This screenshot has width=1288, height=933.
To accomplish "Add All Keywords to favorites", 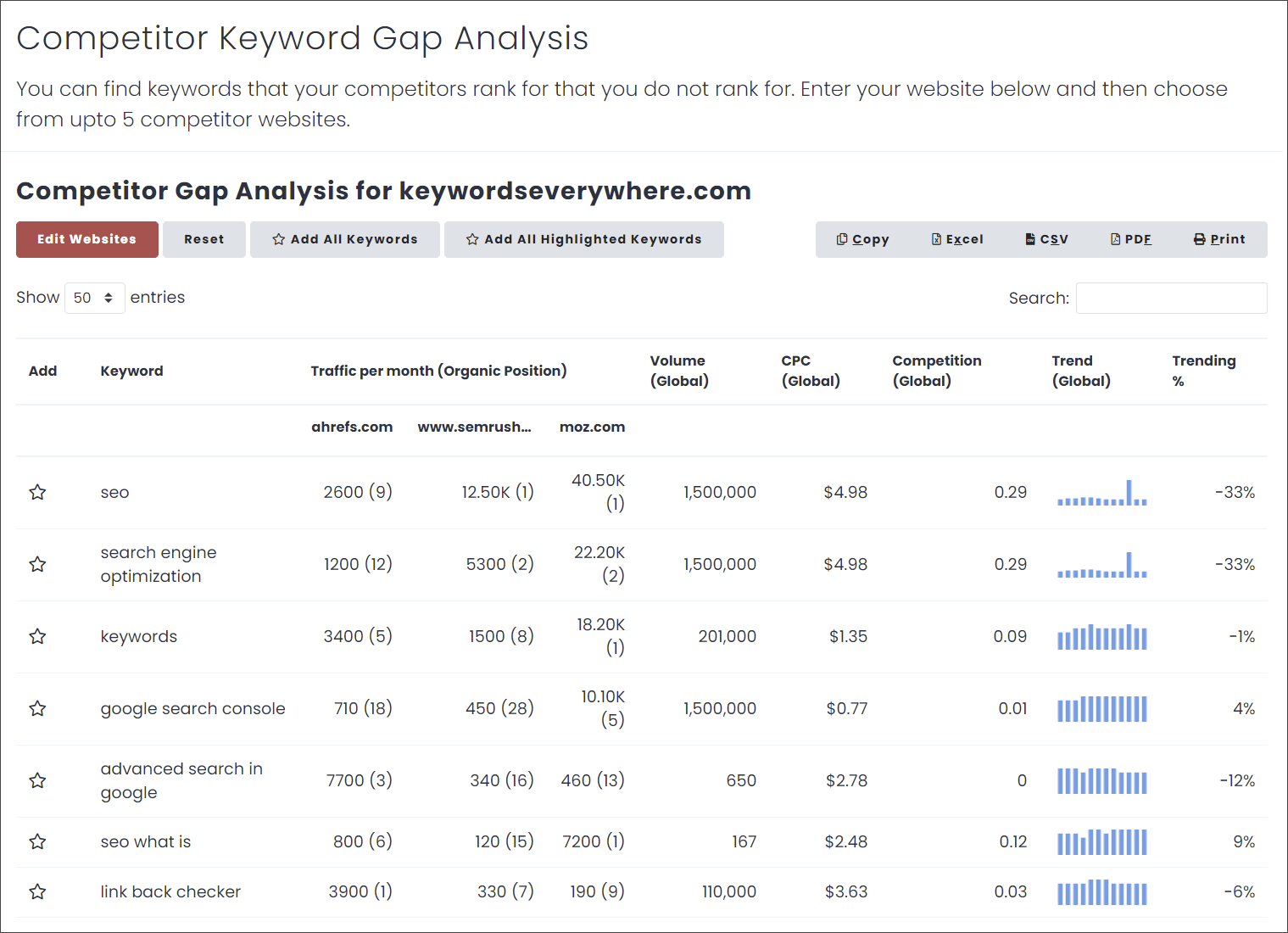I will tap(345, 239).
